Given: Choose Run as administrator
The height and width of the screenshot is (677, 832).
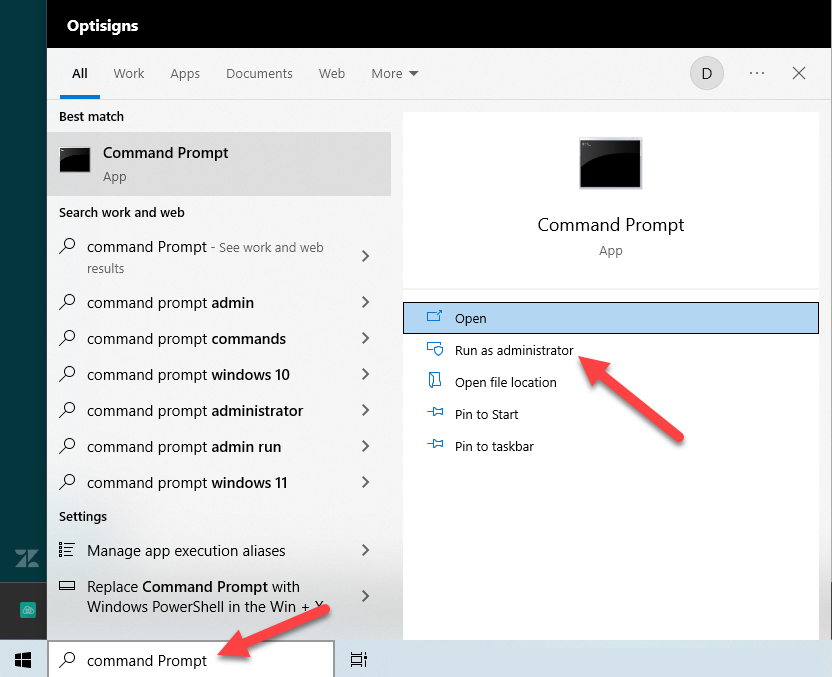Looking at the screenshot, I should click(610, 350).
